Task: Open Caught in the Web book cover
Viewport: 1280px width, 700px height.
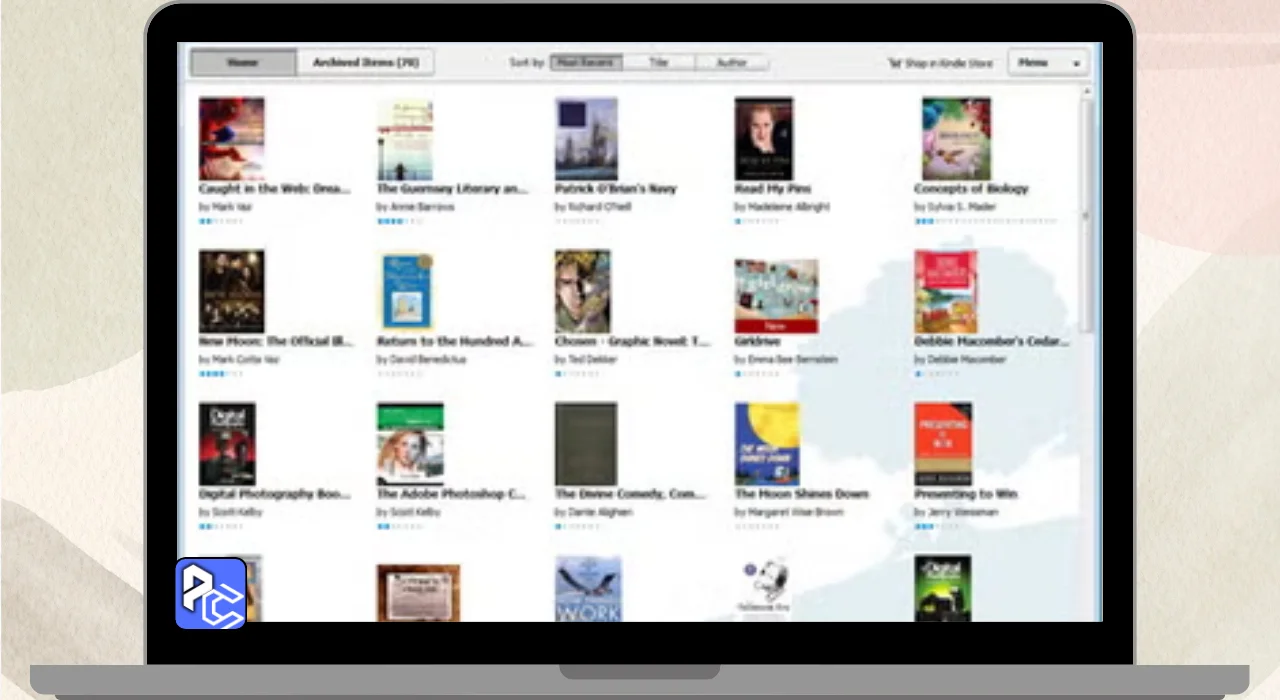Action: [231, 138]
